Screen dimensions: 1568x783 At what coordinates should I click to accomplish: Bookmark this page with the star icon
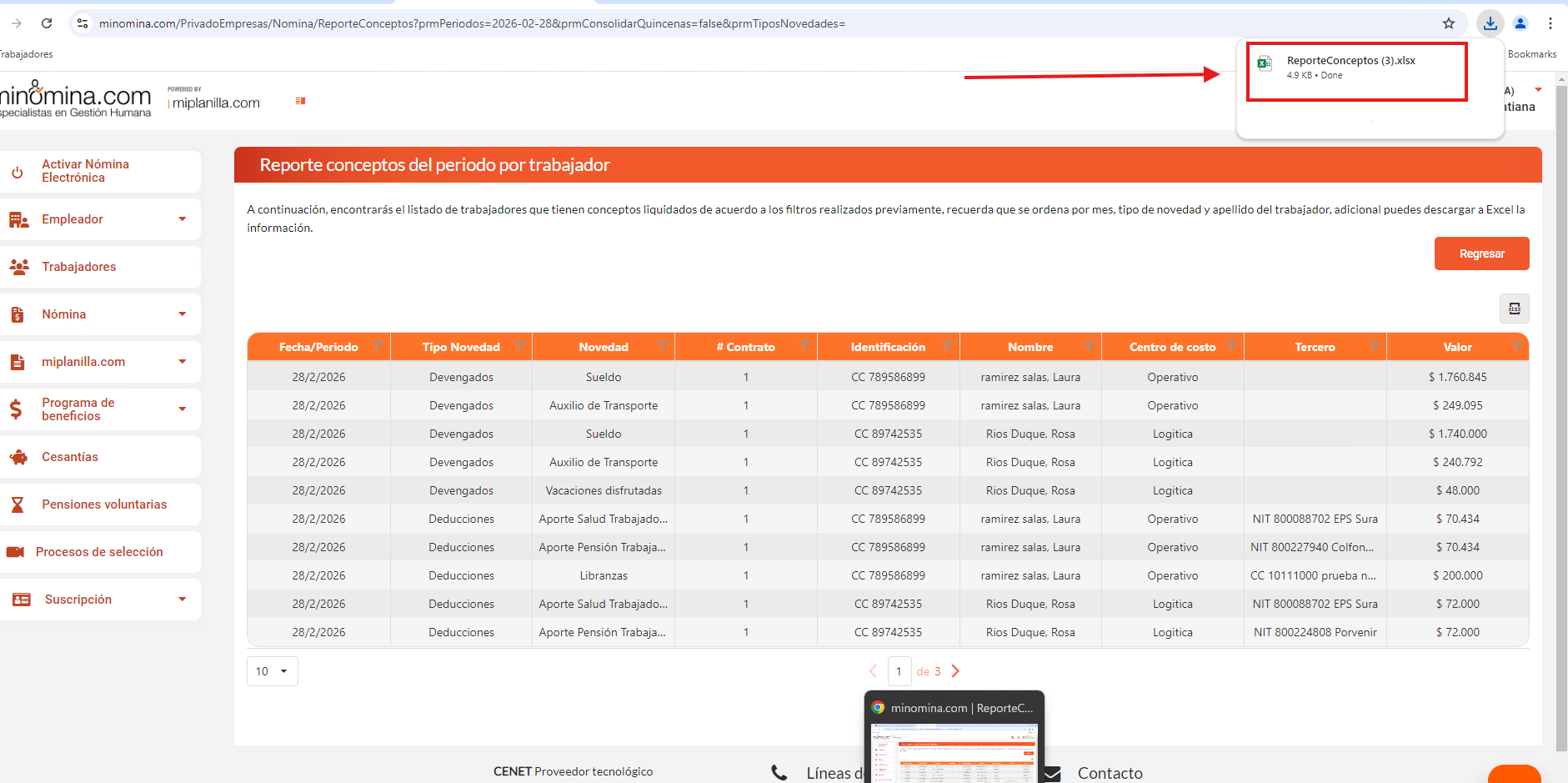(1449, 23)
